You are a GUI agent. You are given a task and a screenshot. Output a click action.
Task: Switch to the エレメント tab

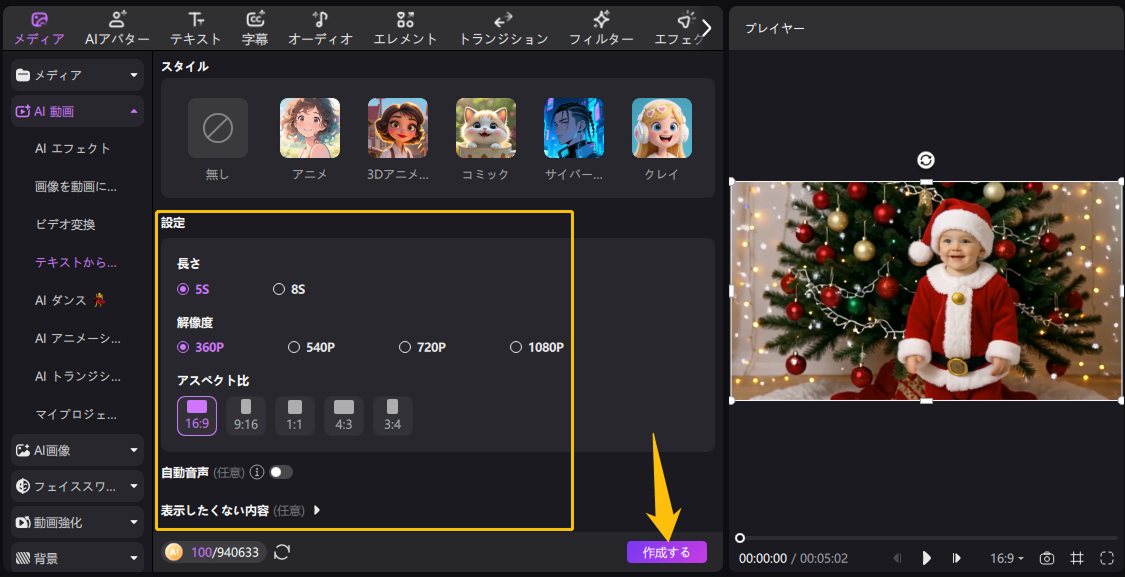(x=404, y=27)
